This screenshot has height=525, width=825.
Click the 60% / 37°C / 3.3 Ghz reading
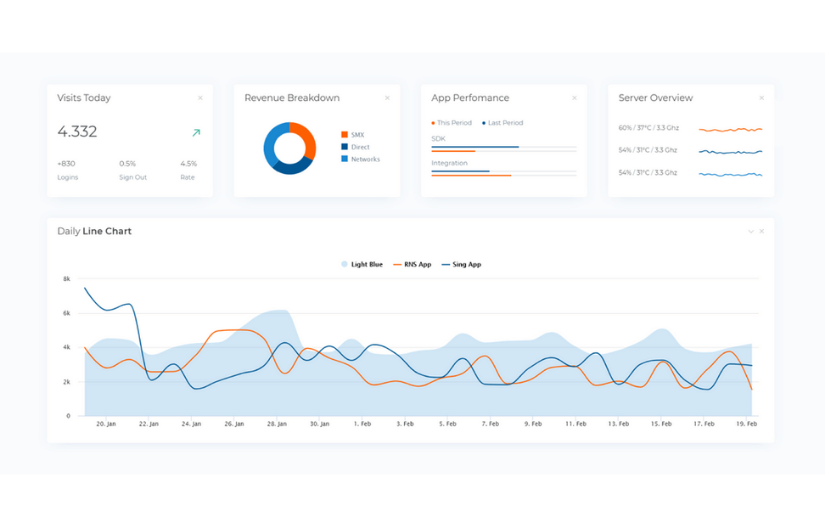(649, 128)
